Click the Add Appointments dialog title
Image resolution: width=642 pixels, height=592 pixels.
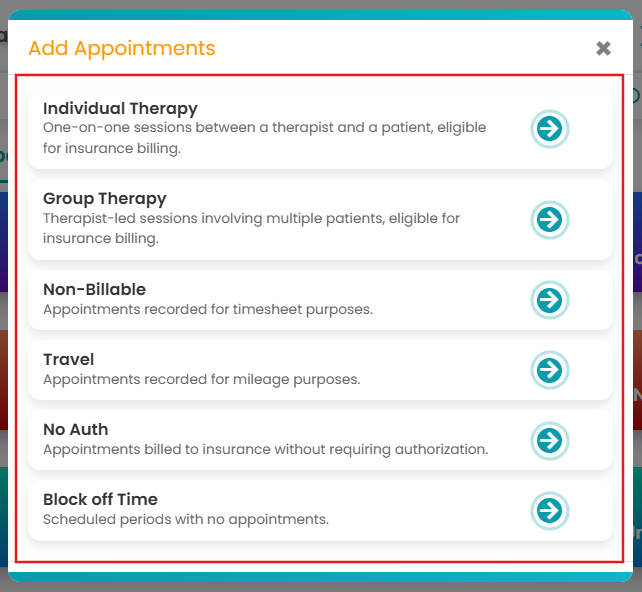click(121, 48)
